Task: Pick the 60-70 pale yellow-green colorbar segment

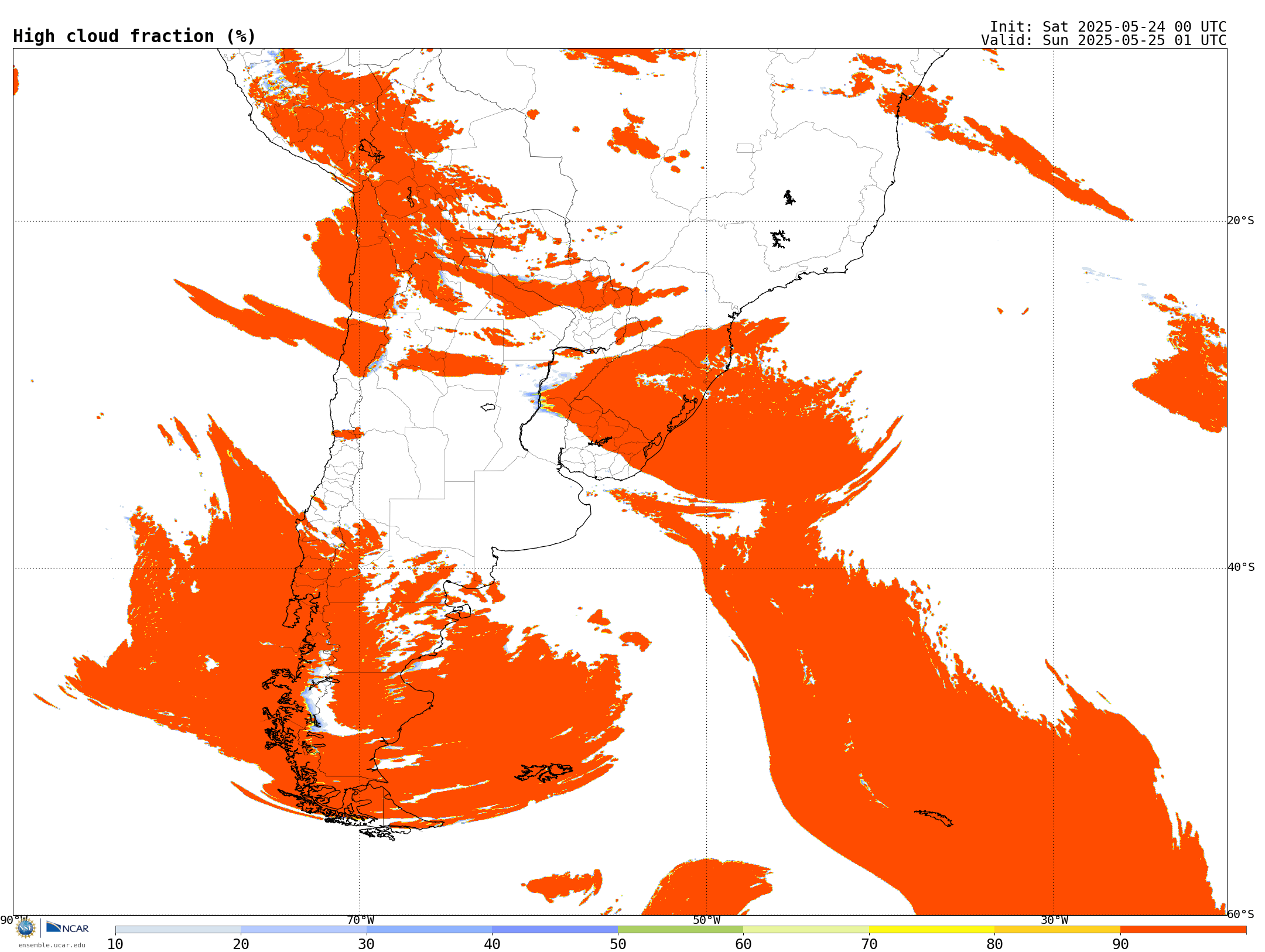Action: pos(806,930)
